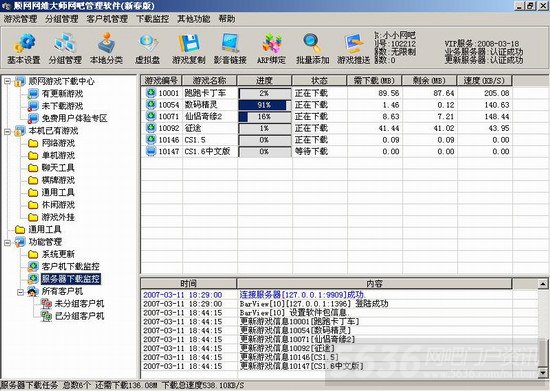Select CS1.5 game row
The width and height of the screenshot is (550, 391).
point(326,140)
